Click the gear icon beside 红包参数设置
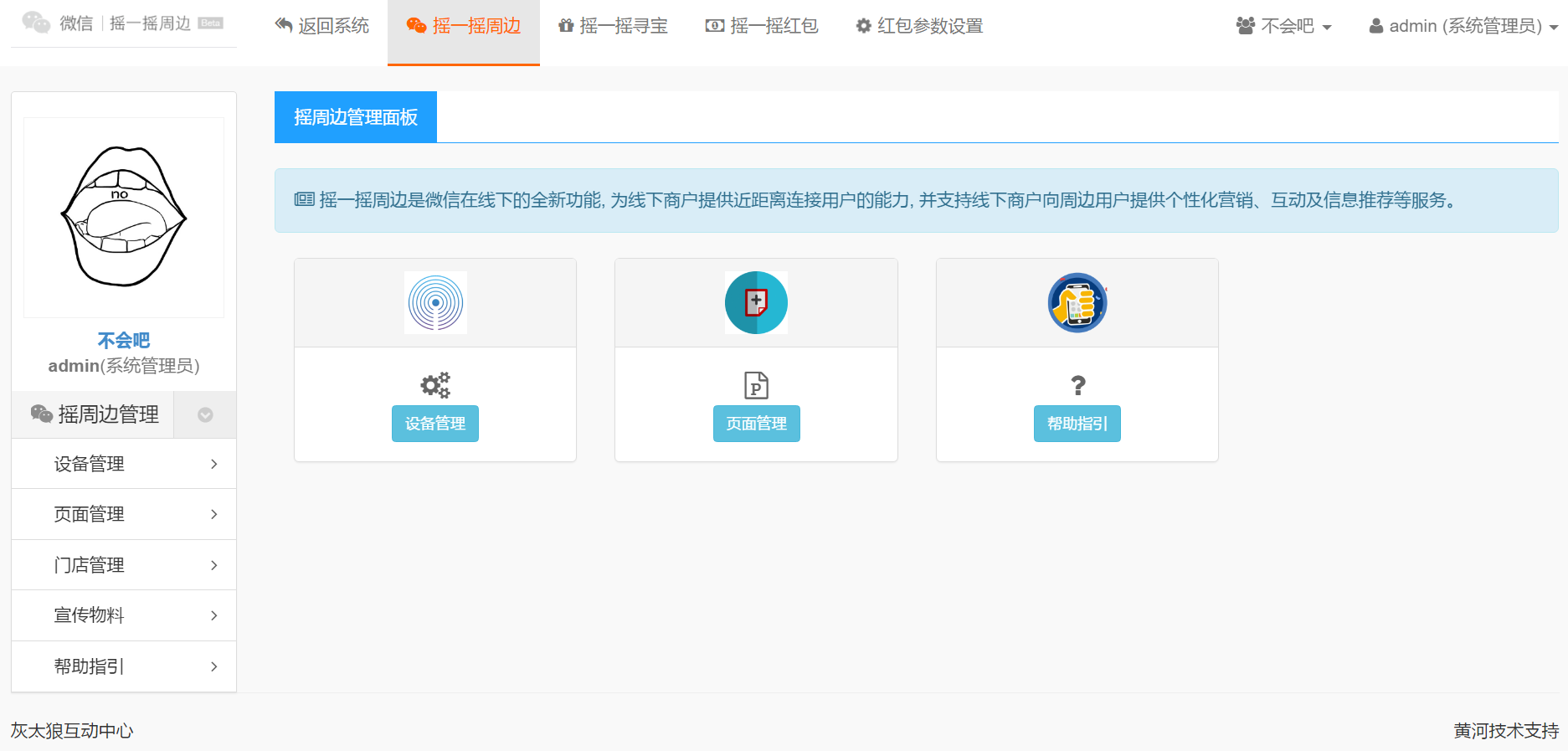 coord(864,26)
